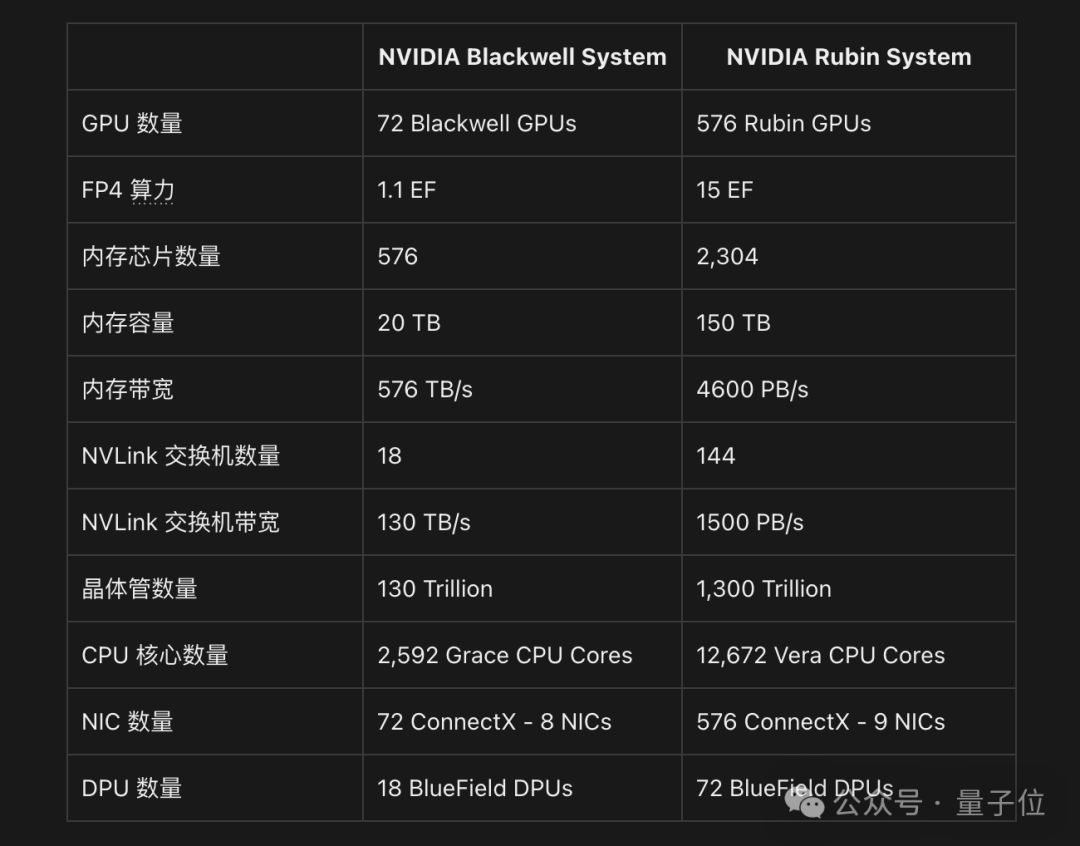The width and height of the screenshot is (1080, 846).
Task: Select the 576 Rubin GPUs cell
Action: click(783, 123)
